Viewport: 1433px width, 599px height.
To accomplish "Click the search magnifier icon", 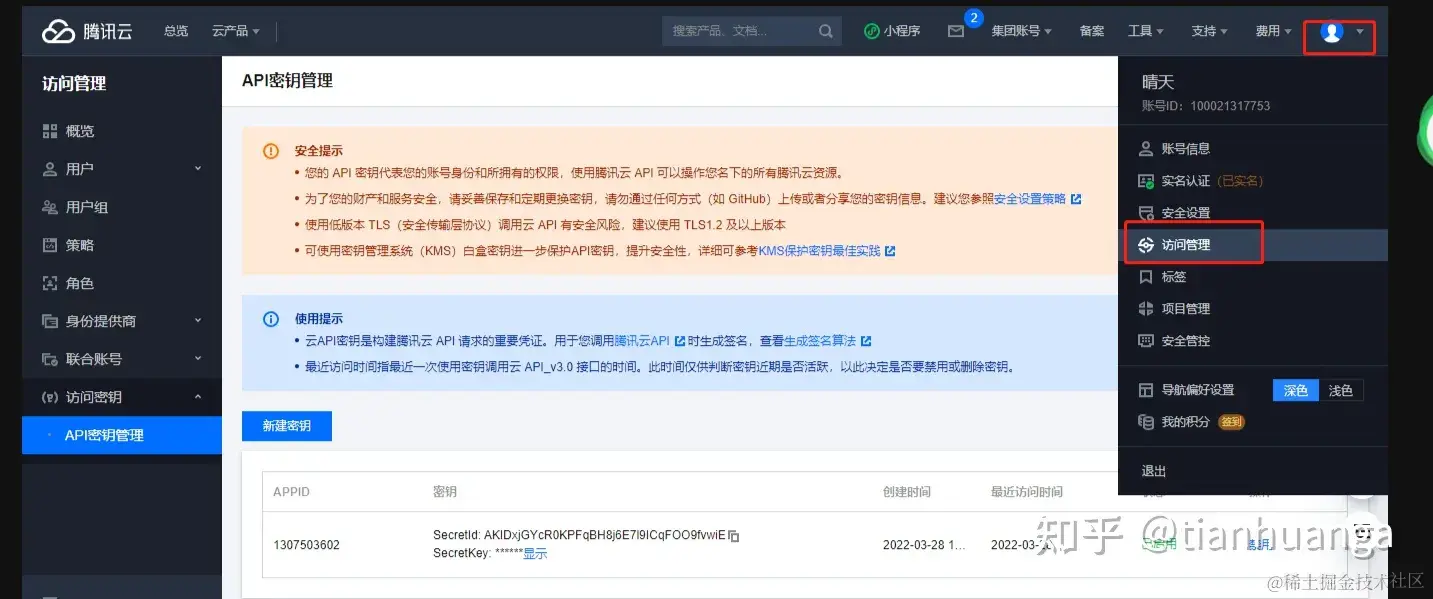I will click(x=826, y=31).
